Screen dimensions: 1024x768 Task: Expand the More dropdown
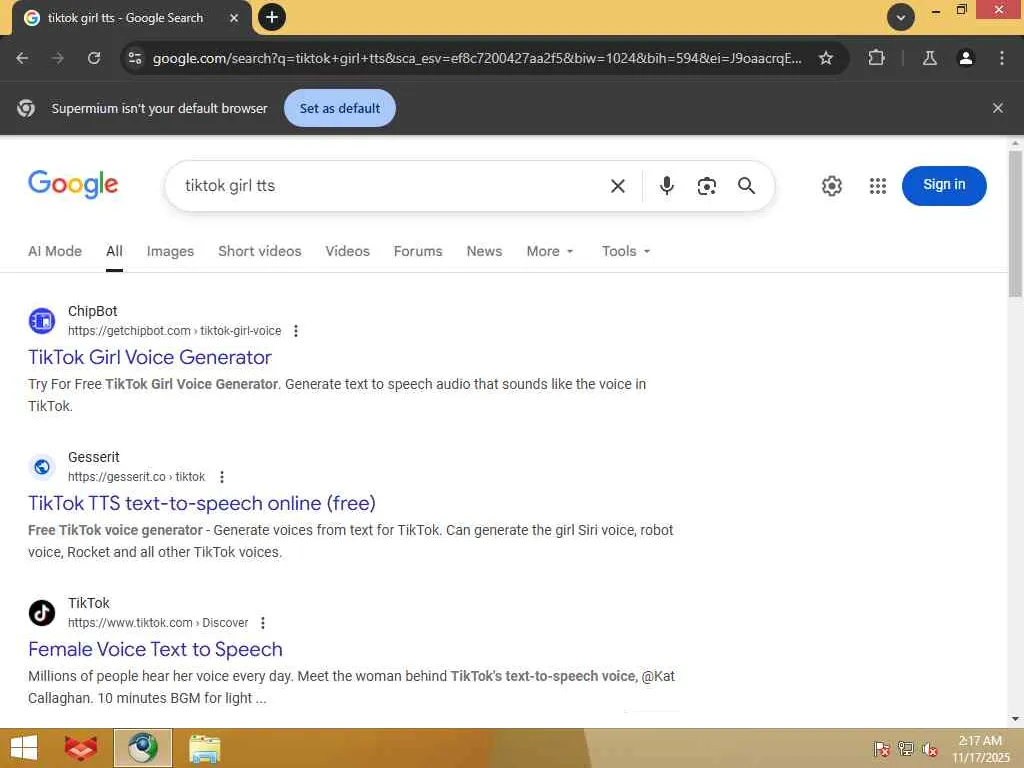[x=550, y=251]
